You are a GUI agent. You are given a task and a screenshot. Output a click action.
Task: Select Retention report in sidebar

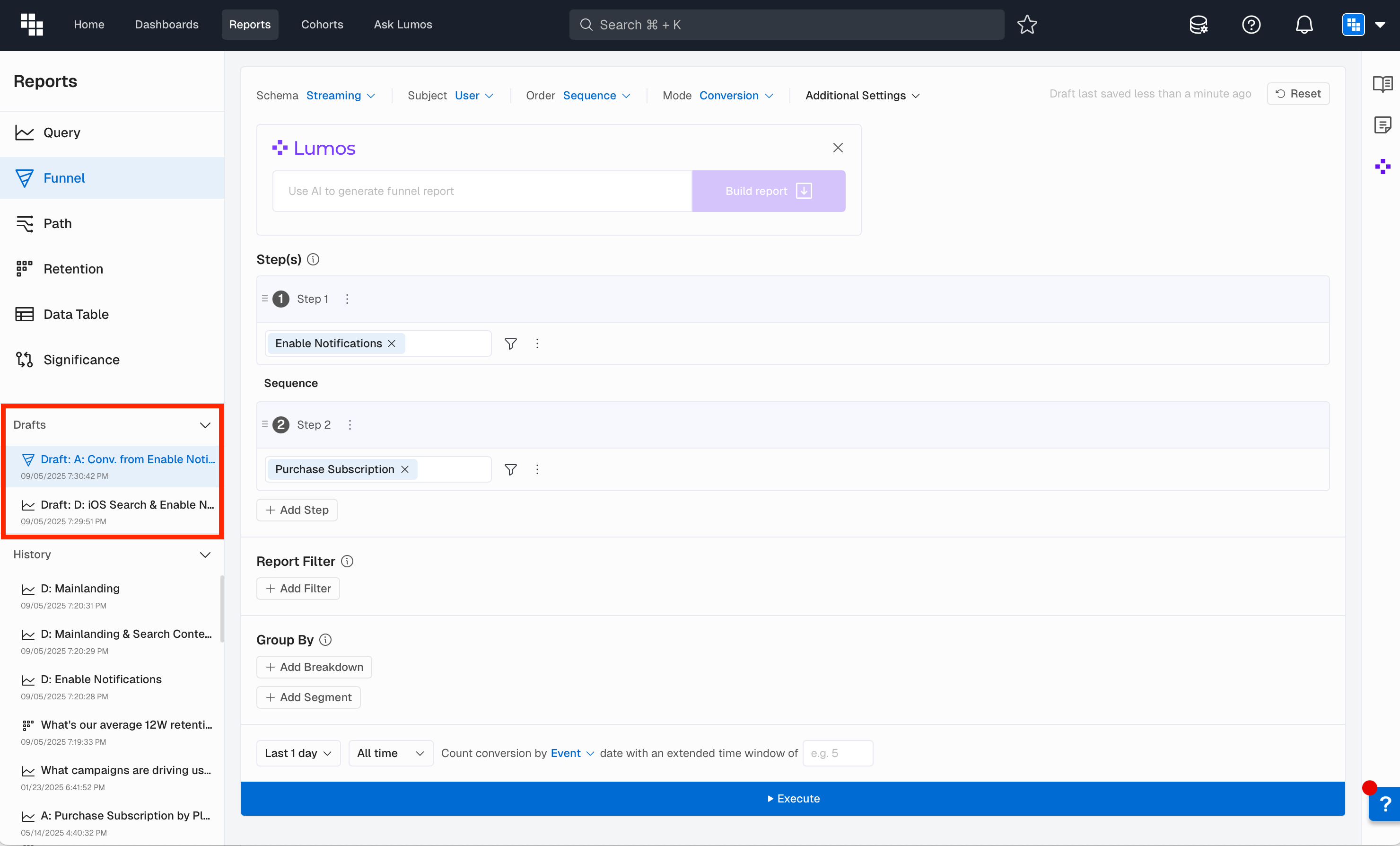[x=73, y=269]
